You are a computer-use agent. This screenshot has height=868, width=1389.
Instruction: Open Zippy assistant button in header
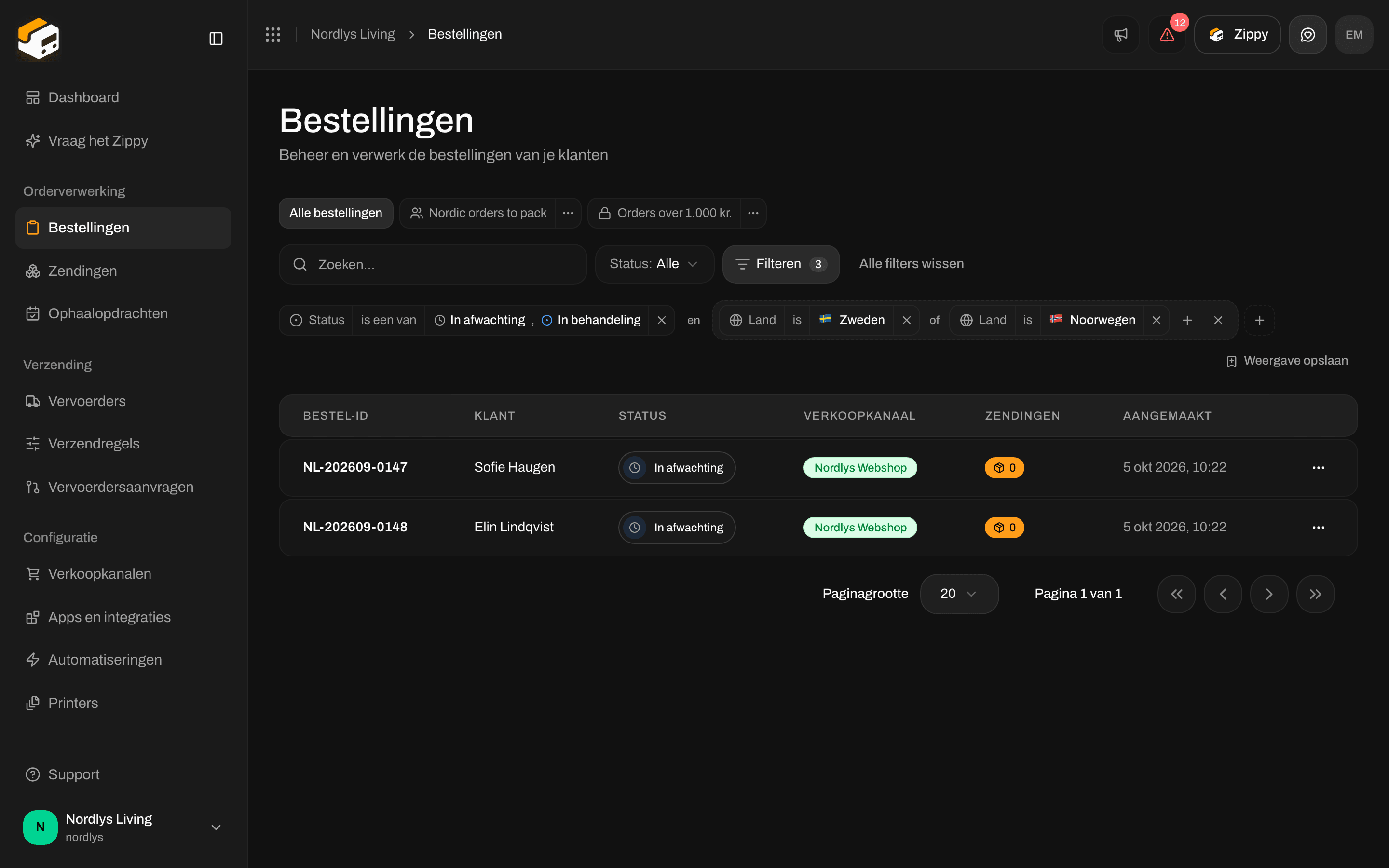(x=1237, y=34)
